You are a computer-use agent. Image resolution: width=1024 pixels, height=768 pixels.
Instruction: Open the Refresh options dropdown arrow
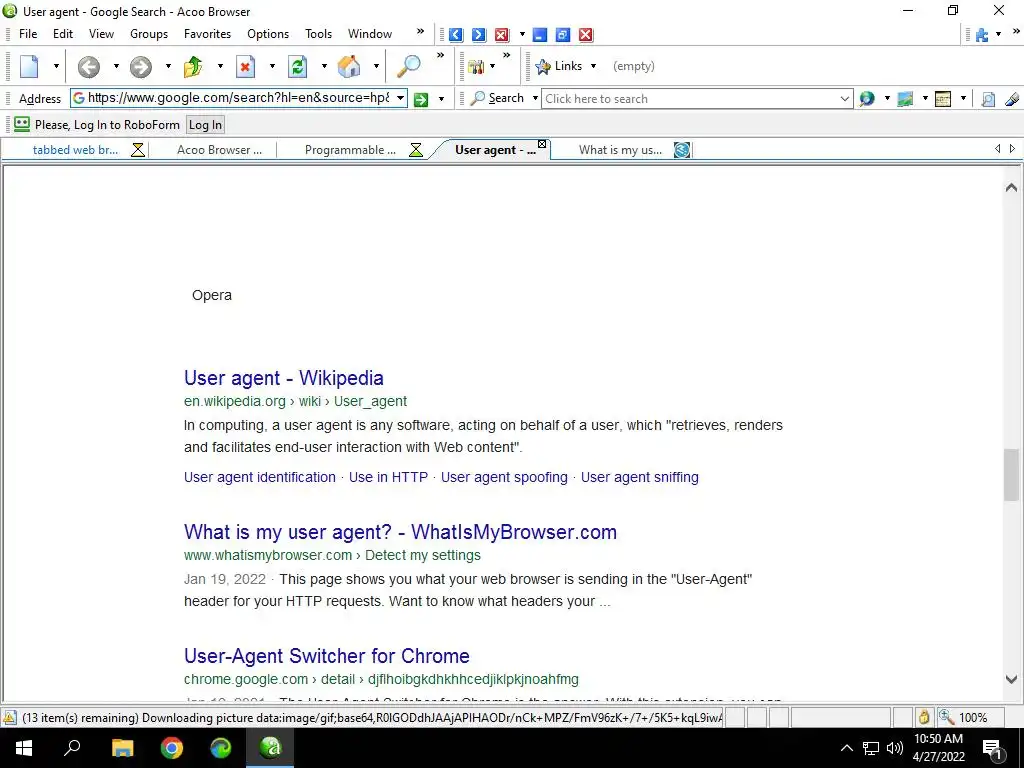[324, 66]
